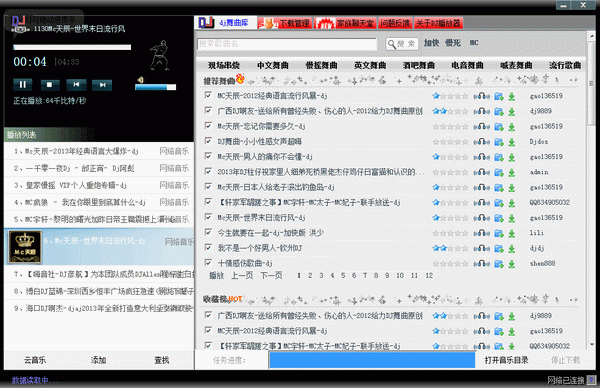Select playlist item 3 皇家慢摇 VIP
This screenshot has height=388, width=600.
[99, 185]
